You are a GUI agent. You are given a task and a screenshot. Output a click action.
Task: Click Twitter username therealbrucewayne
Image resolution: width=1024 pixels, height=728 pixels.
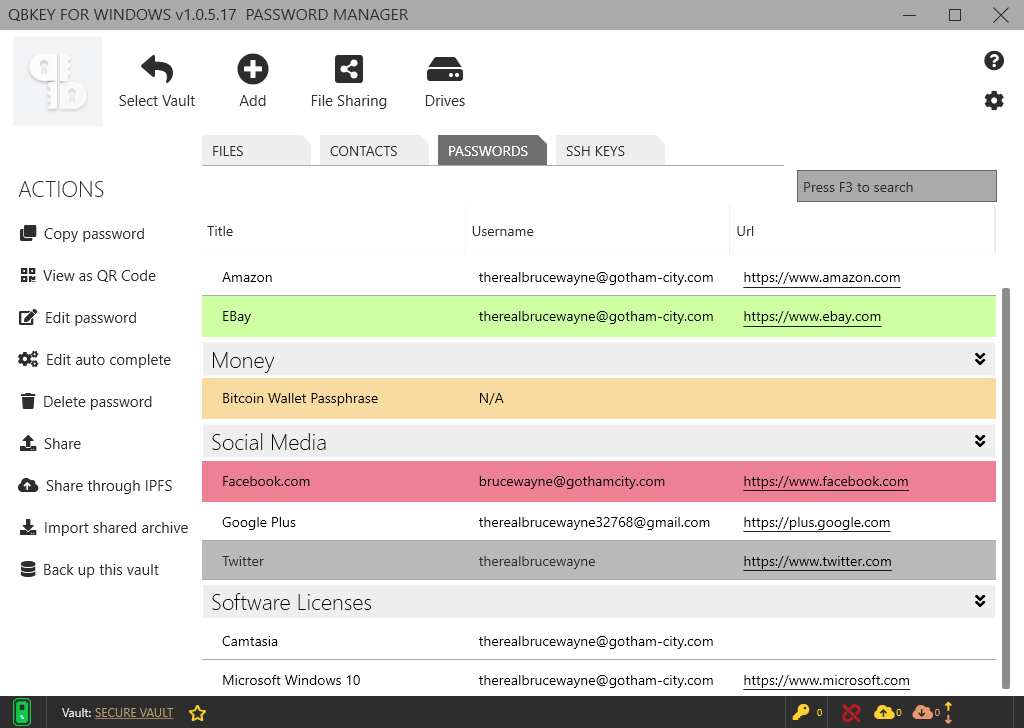coord(537,562)
